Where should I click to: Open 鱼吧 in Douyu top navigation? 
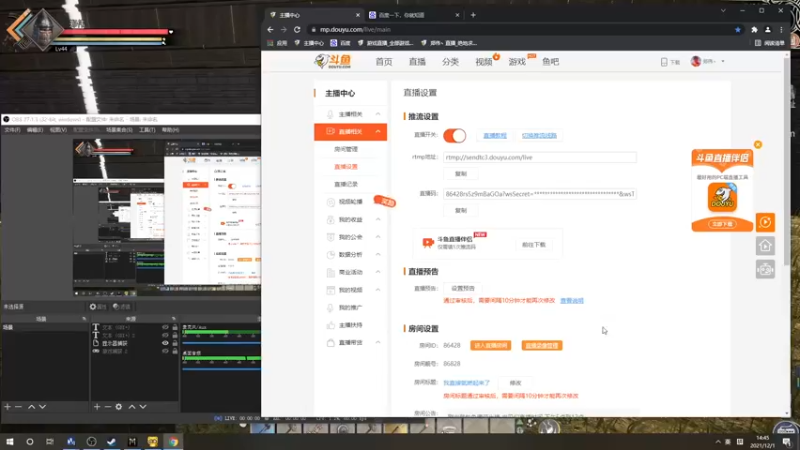click(551, 62)
